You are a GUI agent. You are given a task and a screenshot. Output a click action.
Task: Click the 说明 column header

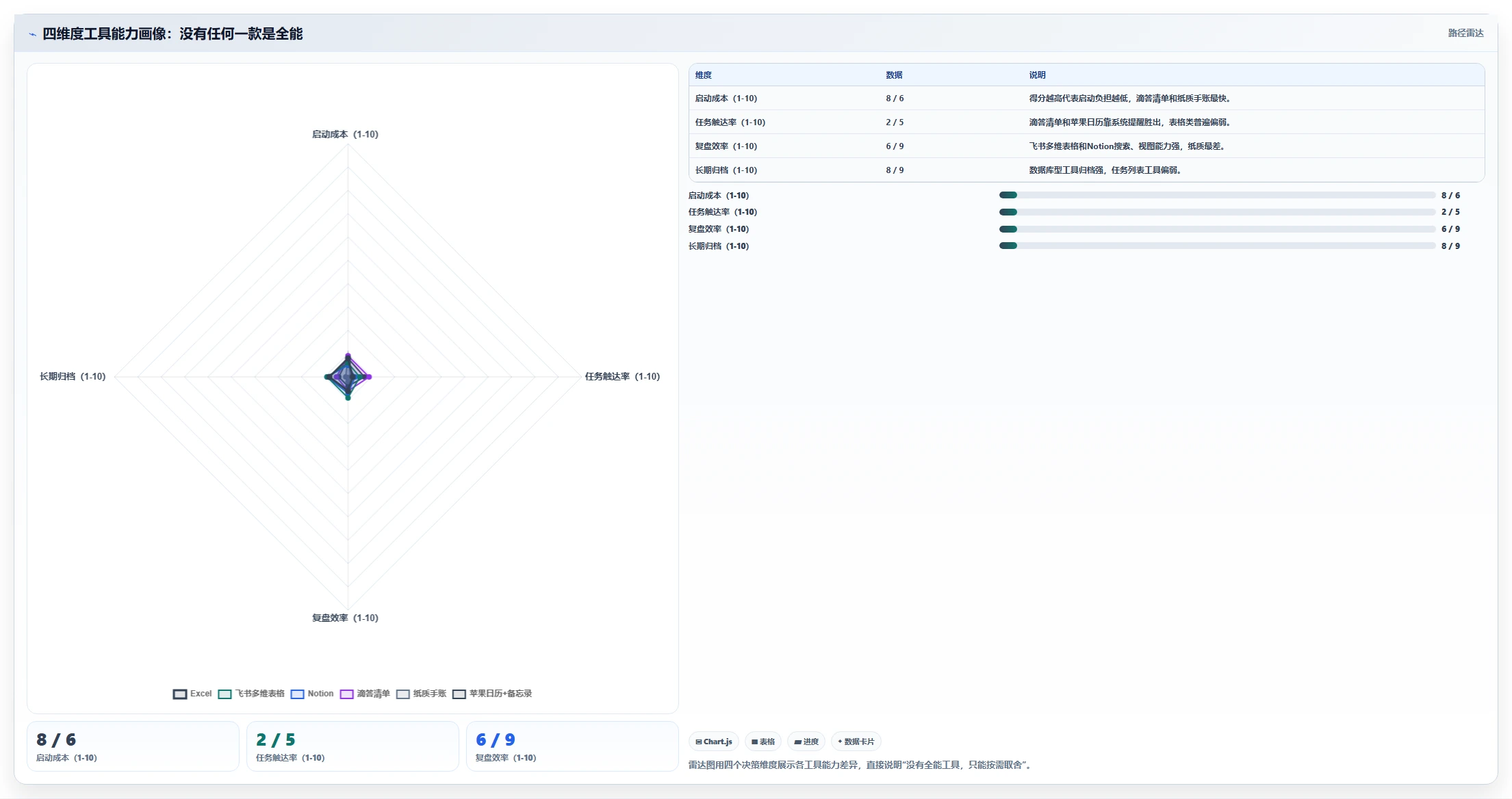coord(1037,75)
